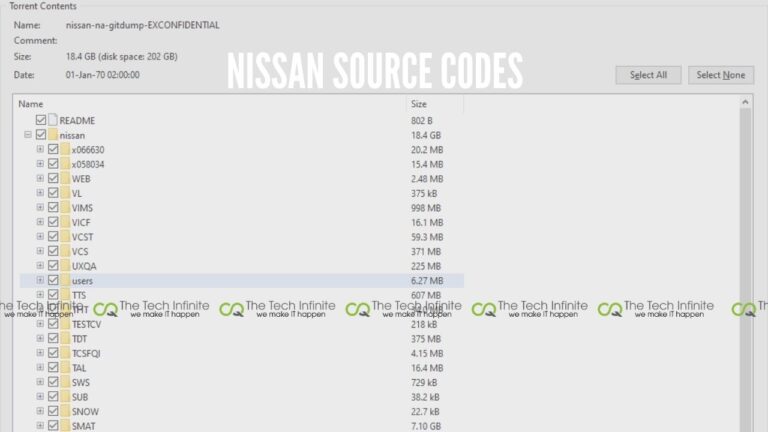Viewport: 768px width, 432px height.
Task: Click the Select None button
Action: coord(720,75)
